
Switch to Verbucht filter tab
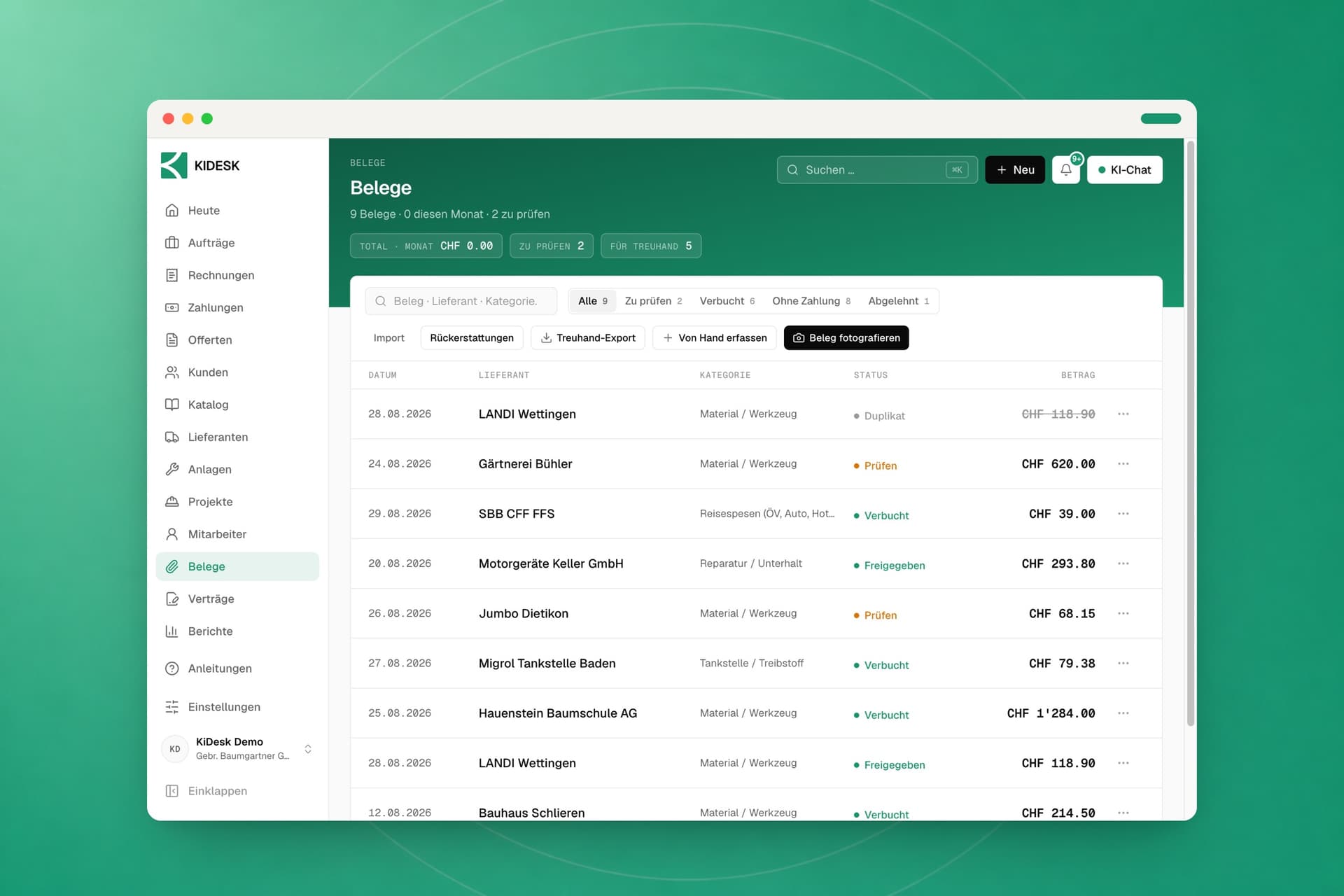727,301
